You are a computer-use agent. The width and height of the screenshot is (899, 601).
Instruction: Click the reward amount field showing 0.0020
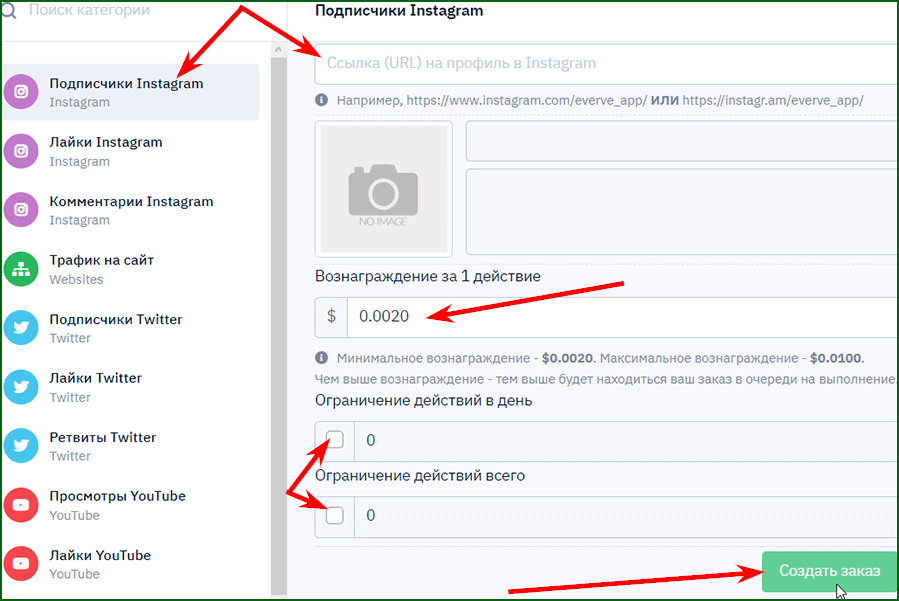623,317
